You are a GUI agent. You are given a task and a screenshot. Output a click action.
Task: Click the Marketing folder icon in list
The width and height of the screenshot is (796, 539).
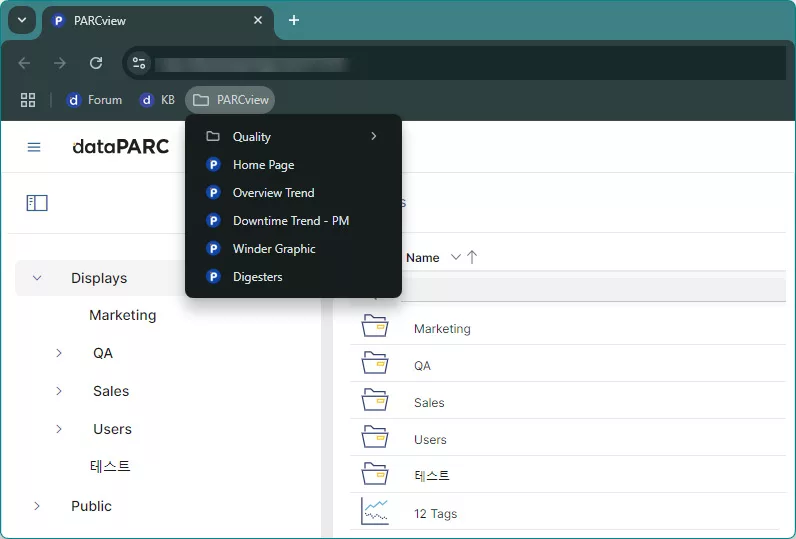pyautogui.click(x=375, y=326)
